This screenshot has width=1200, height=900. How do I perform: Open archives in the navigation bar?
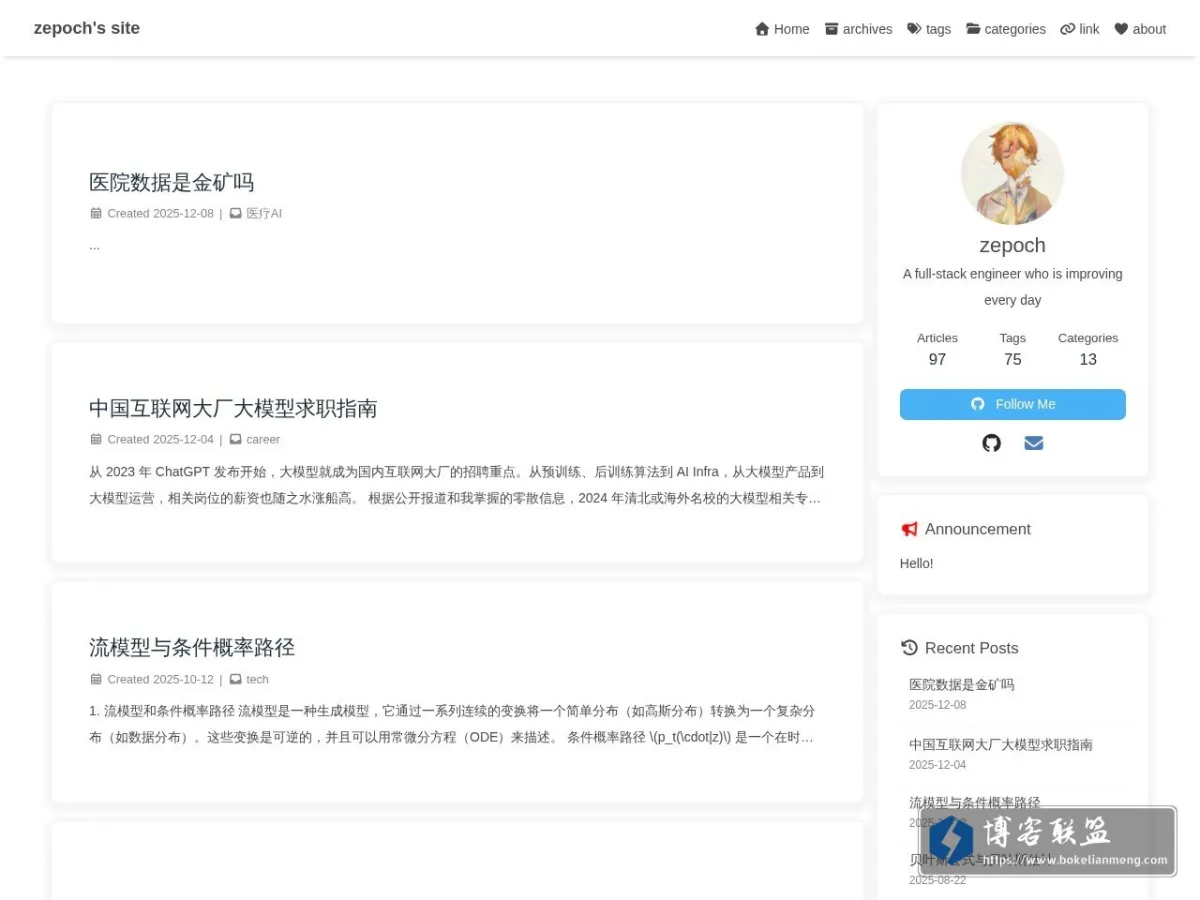coord(859,29)
